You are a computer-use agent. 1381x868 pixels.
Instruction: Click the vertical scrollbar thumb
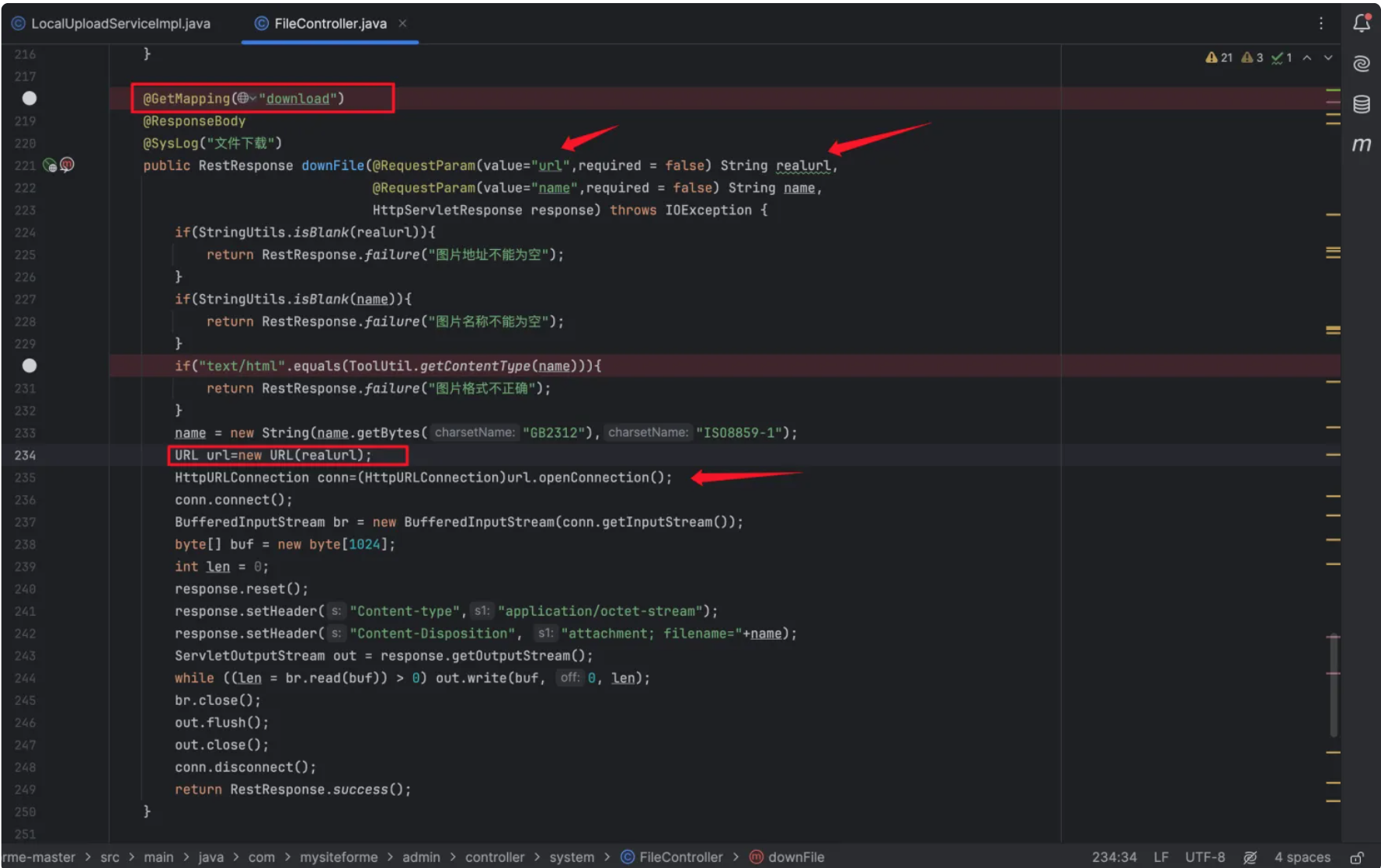(1334, 685)
